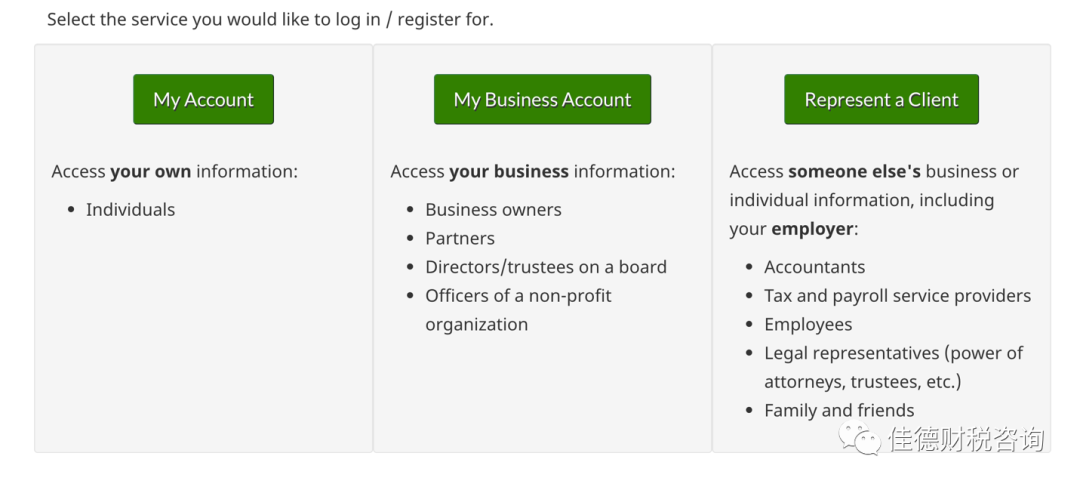The image size is (1080, 487).
Task: Open the My Business Account service
Action: pyautogui.click(x=542, y=100)
